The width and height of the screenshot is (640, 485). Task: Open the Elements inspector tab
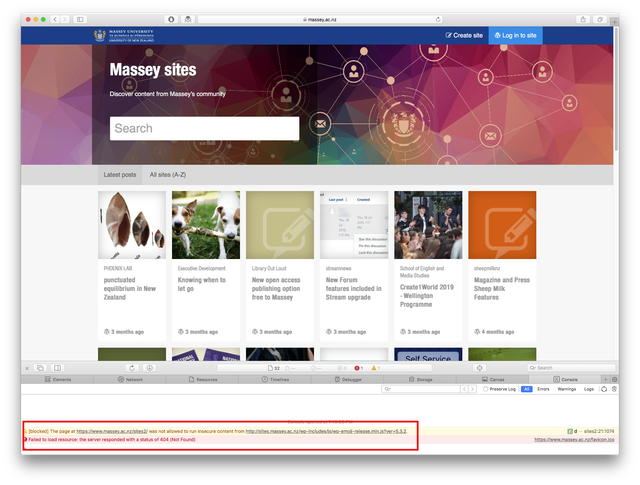[x=58, y=379]
